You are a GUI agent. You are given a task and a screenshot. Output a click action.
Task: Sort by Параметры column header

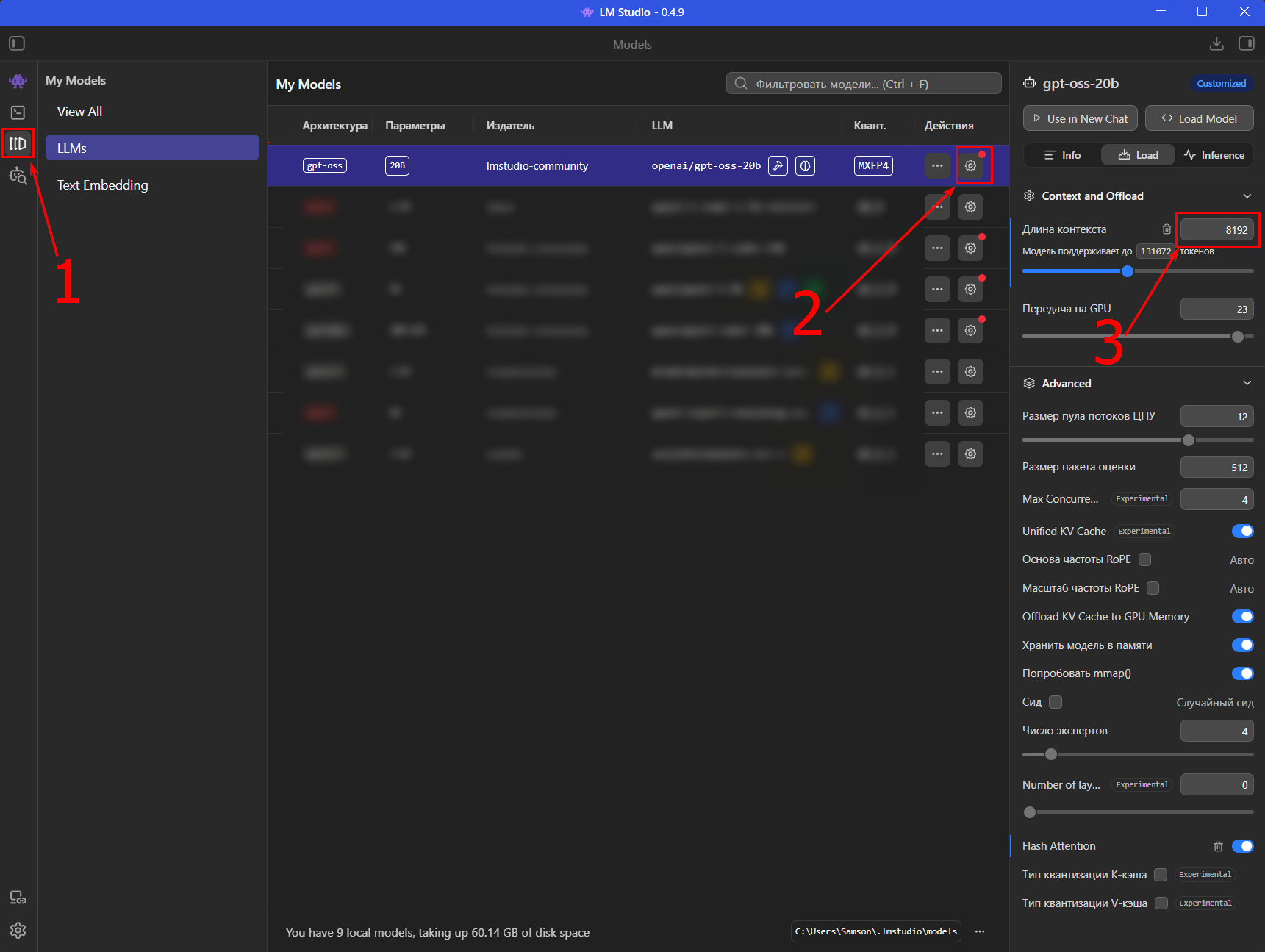coord(415,126)
